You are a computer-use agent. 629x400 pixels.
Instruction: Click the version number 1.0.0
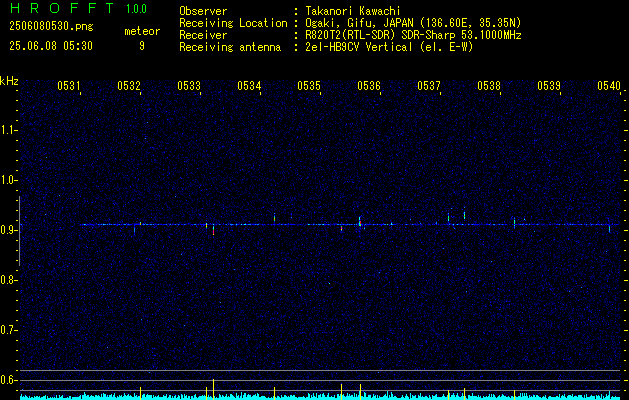[x=136, y=8]
